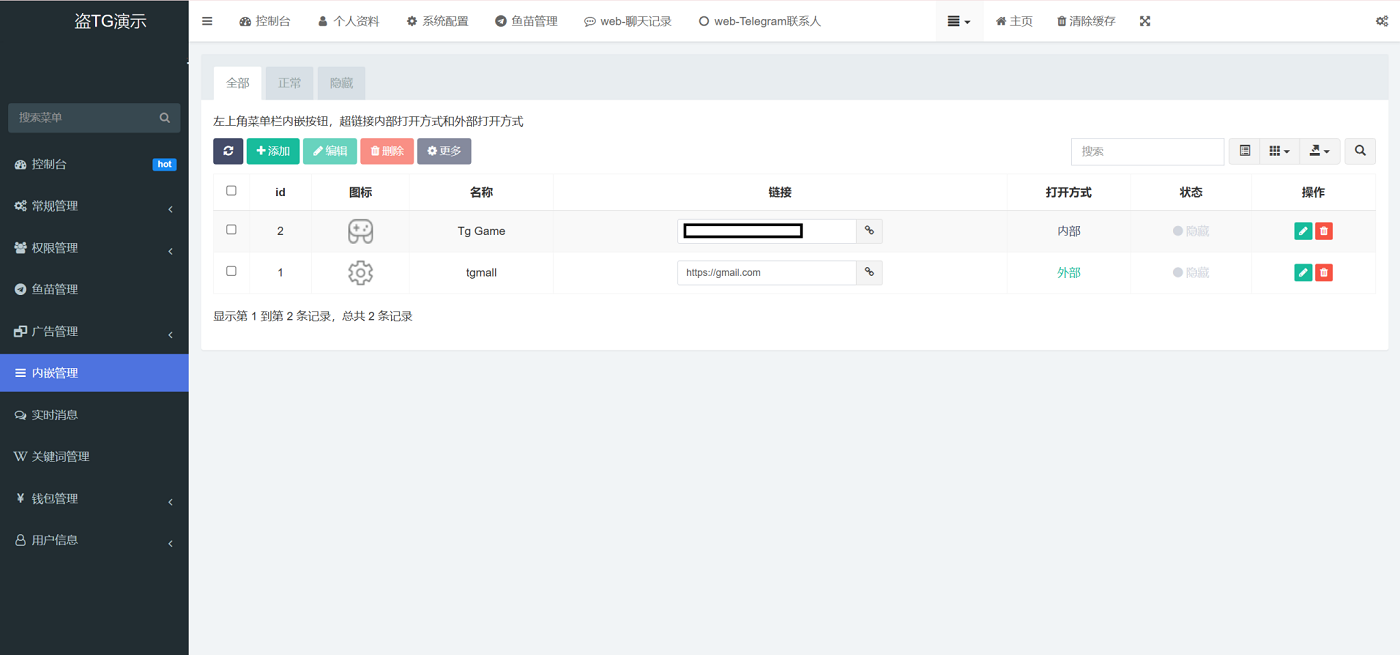The width and height of the screenshot is (1400, 655).
Task: Tick the checkbox for the tgmall row
Action: click(x=231, y=271)
